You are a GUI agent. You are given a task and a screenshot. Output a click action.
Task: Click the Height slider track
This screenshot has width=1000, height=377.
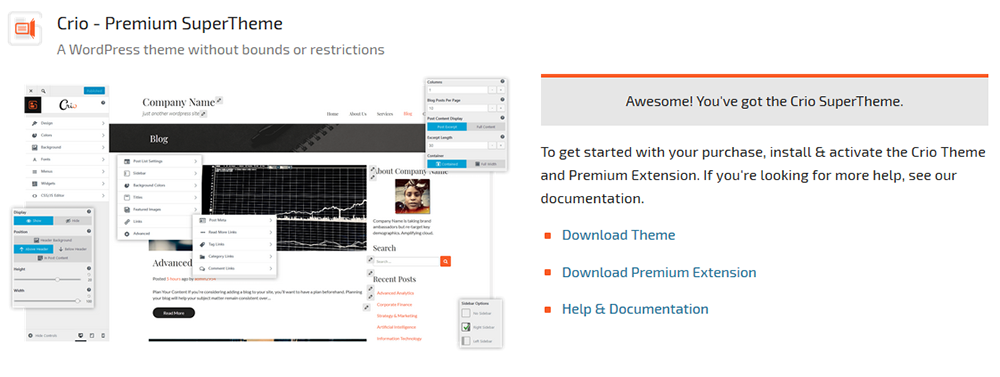pos(47,279)
